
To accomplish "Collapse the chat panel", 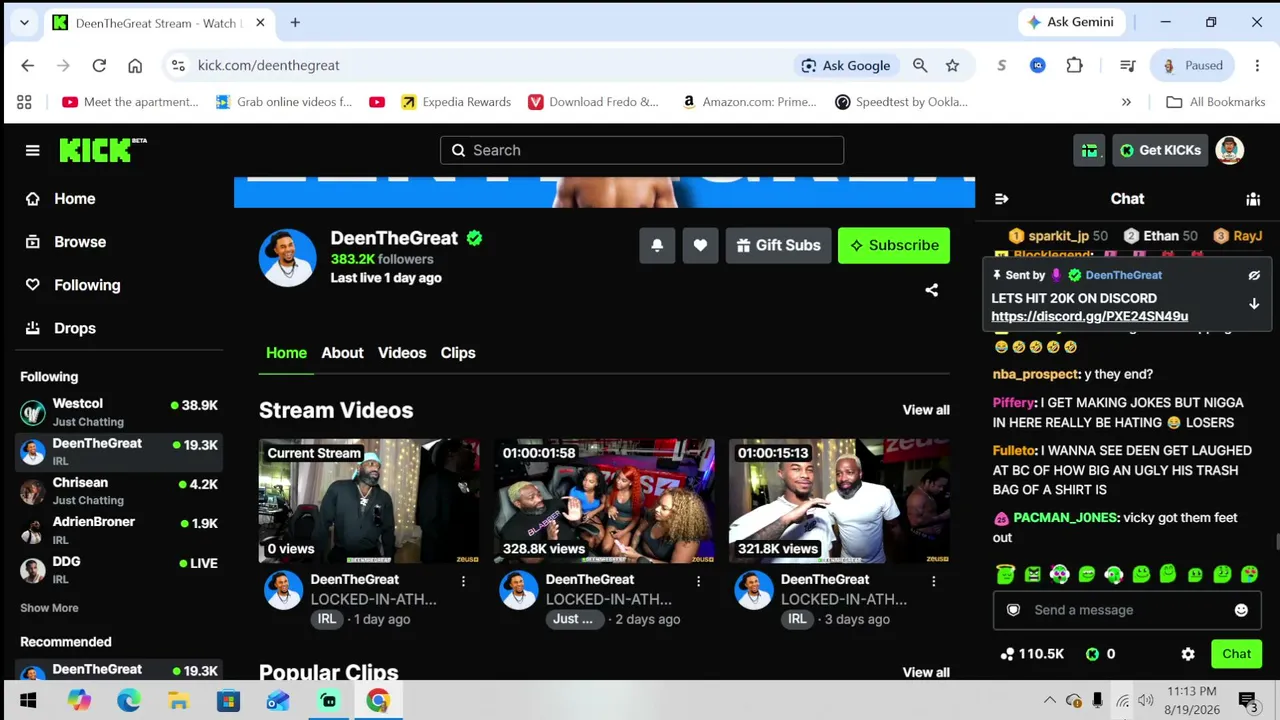I will pyautogui.click(x=1001, y=199).
